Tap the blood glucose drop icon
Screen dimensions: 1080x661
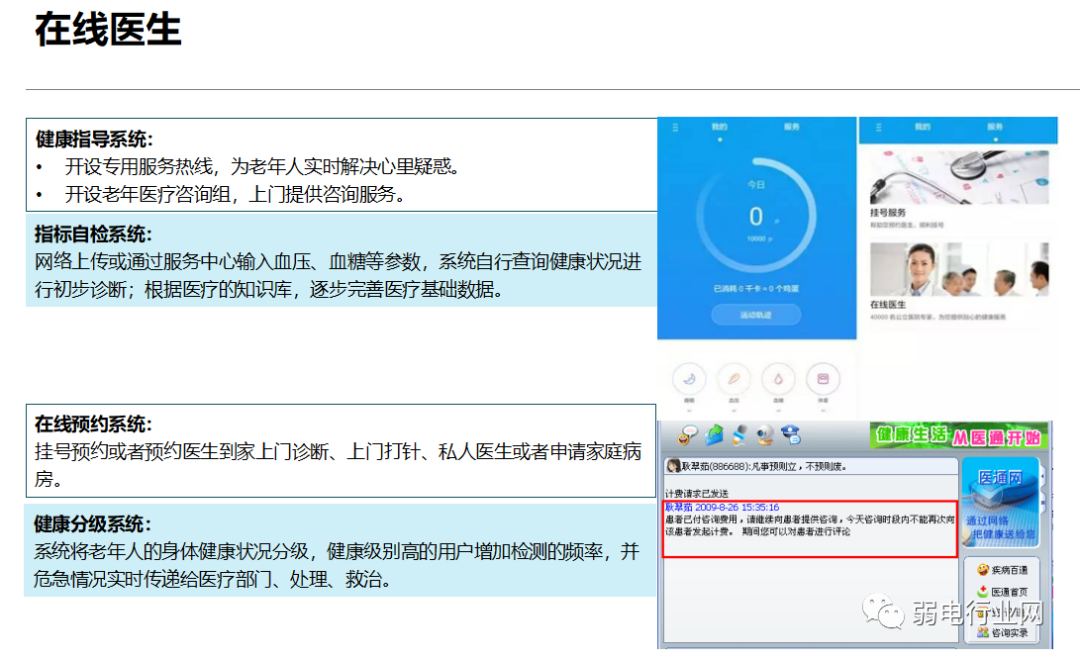[x=779, y=380]
